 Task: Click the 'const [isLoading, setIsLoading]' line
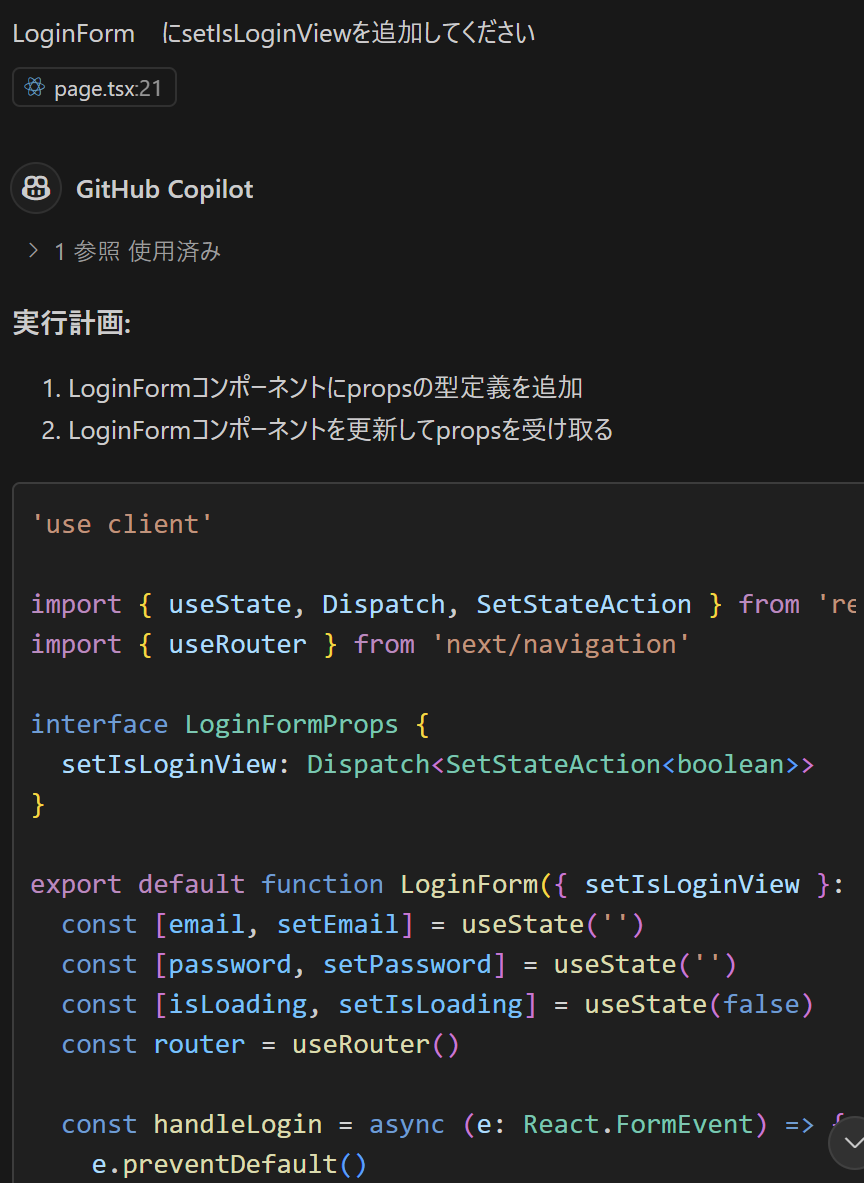coord(437,1004)
